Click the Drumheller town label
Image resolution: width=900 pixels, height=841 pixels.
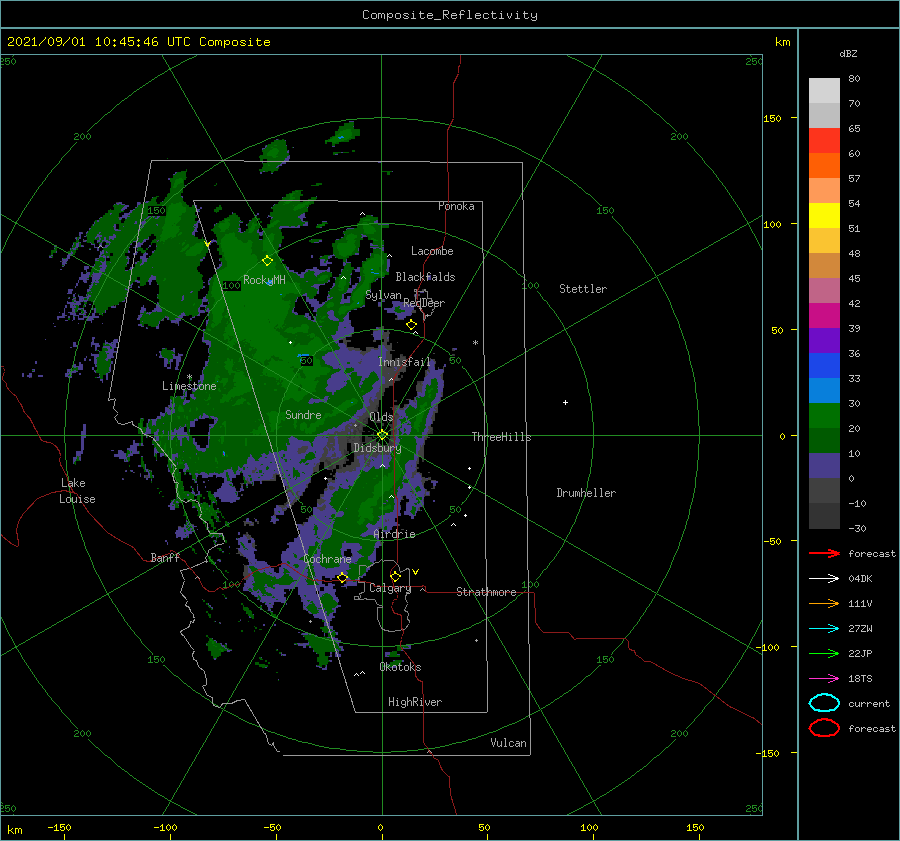(x=586, y=493)
